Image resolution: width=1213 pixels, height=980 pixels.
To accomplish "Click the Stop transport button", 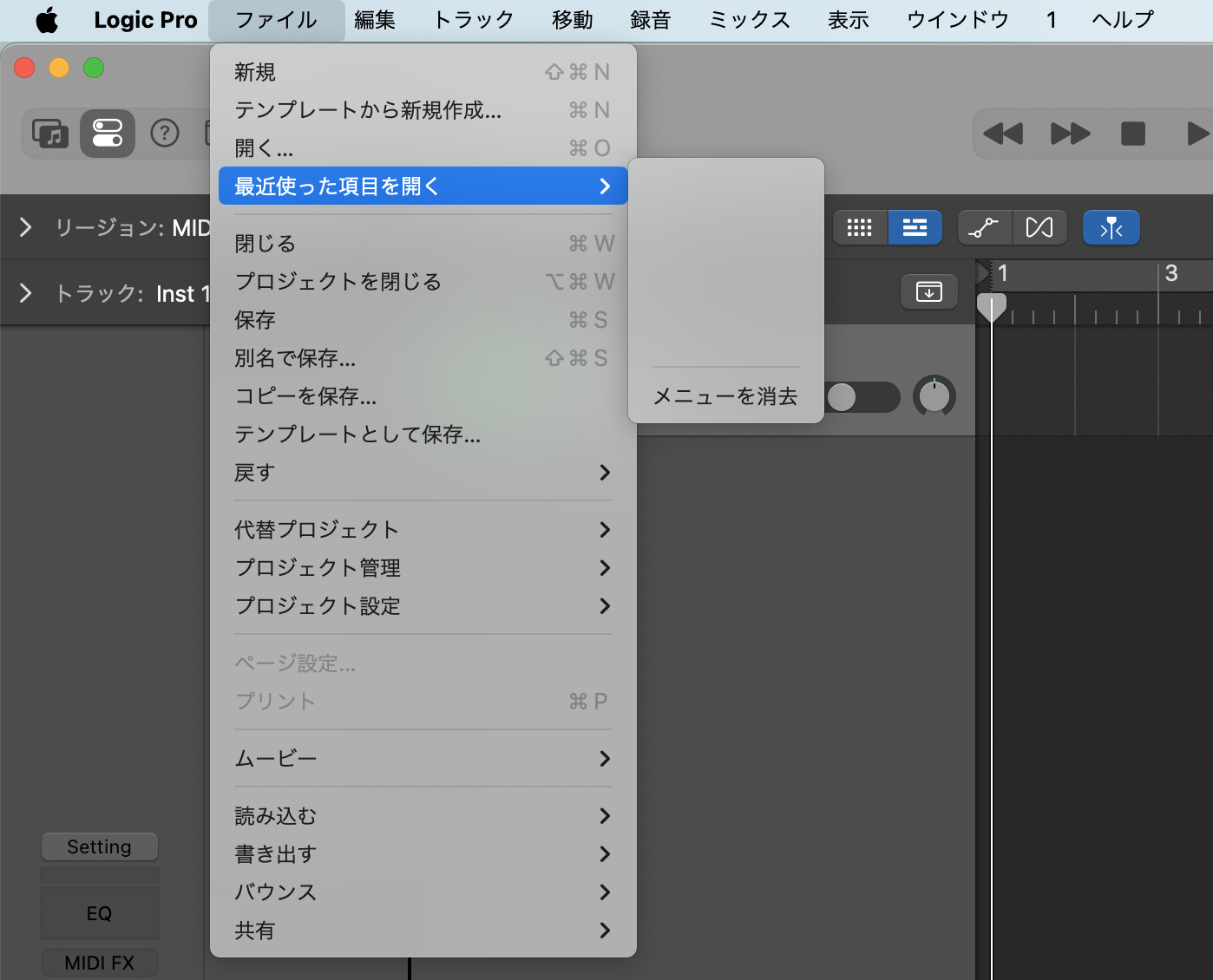I will pos(1132,134).
